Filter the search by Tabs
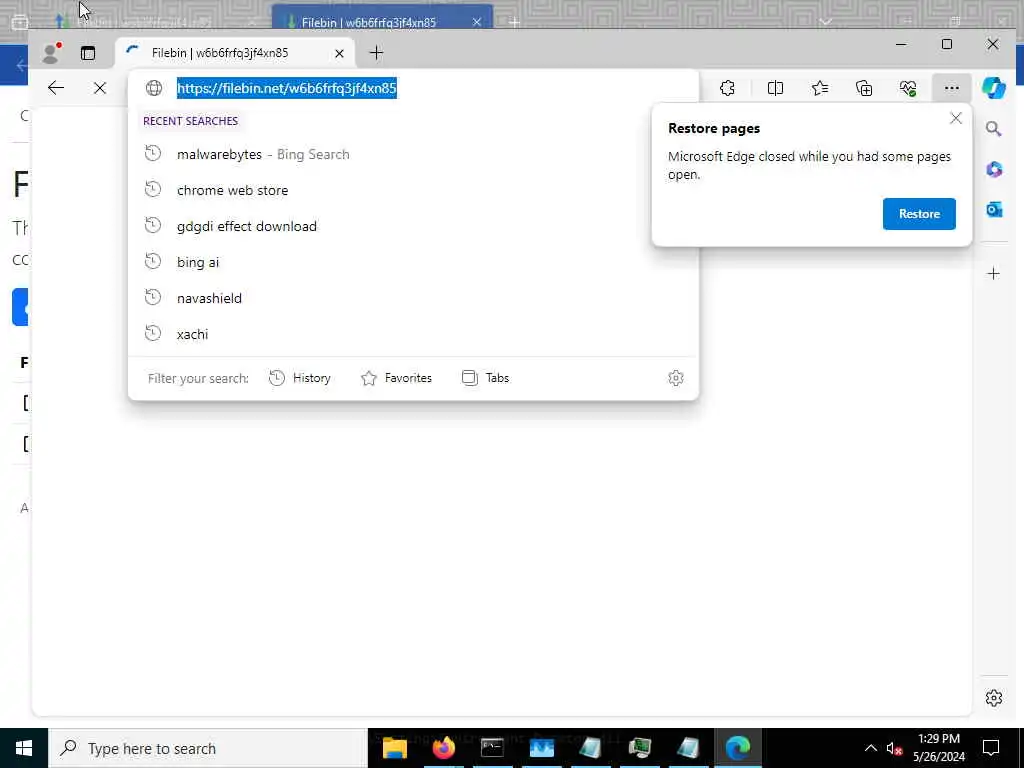 coord(485,378)
